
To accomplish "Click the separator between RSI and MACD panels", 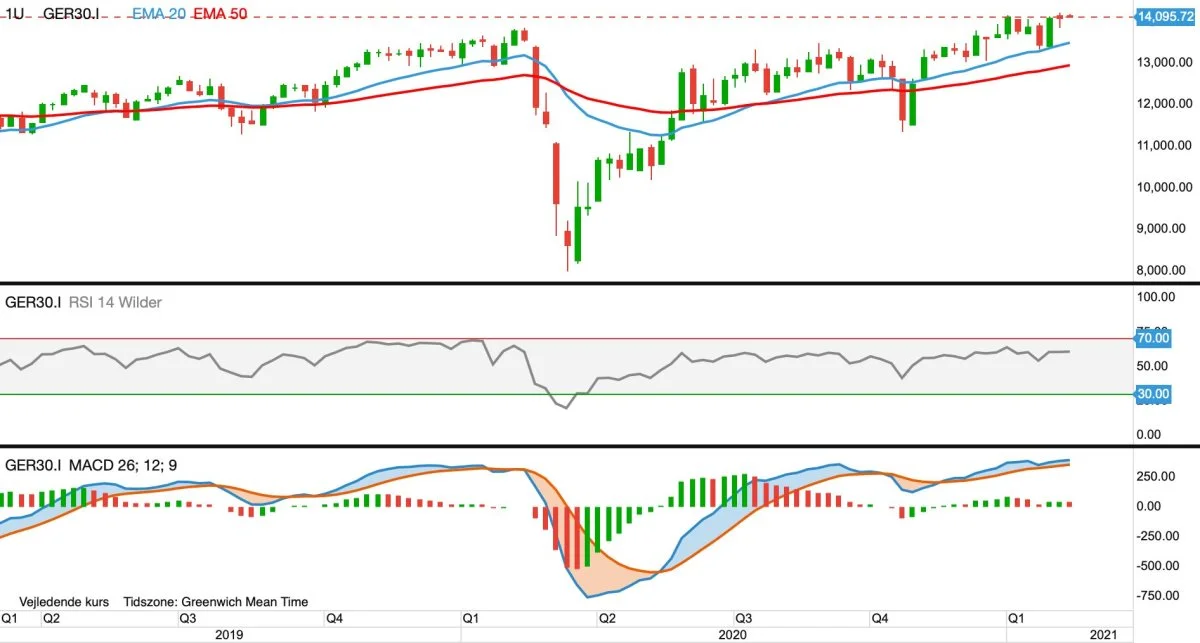I will click(600, 447).
